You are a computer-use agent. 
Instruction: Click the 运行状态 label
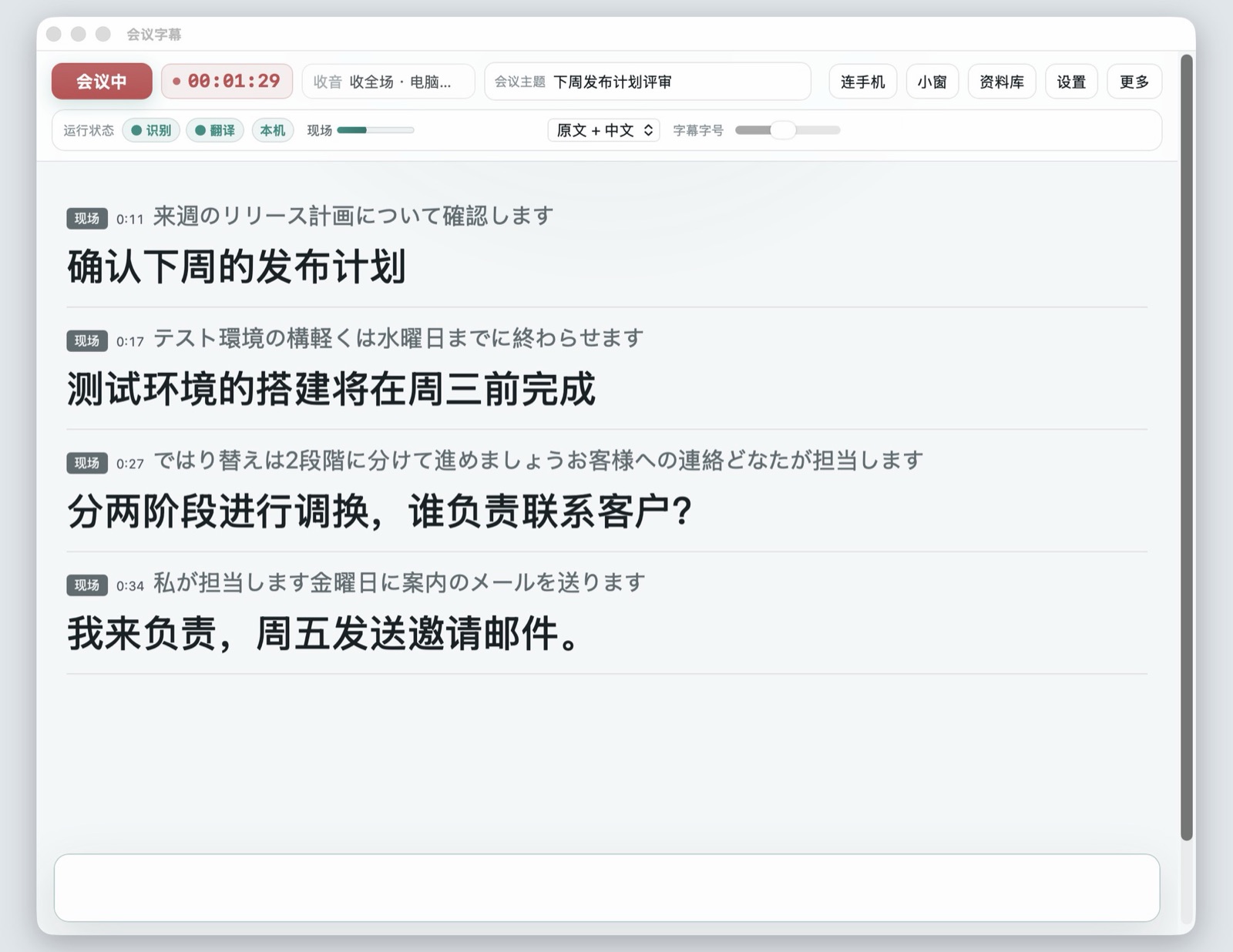point(89,130)
